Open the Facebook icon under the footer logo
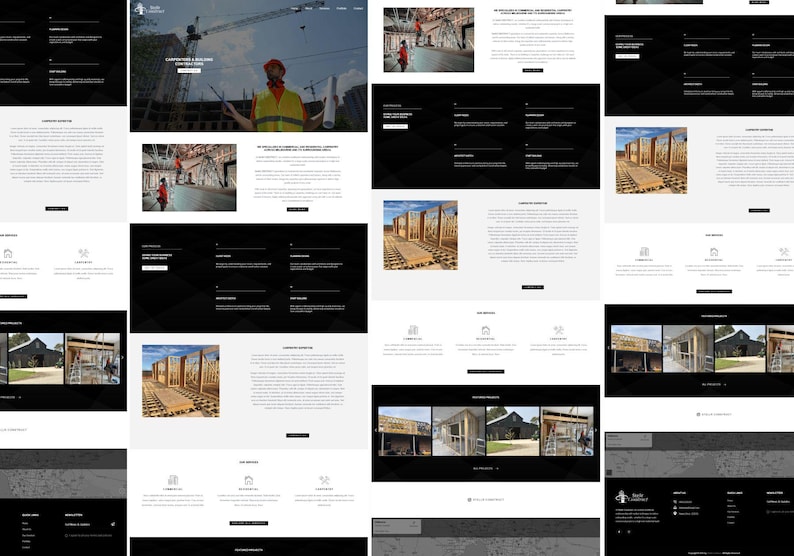Screen dimensions: 794x556 pos(619,532)
